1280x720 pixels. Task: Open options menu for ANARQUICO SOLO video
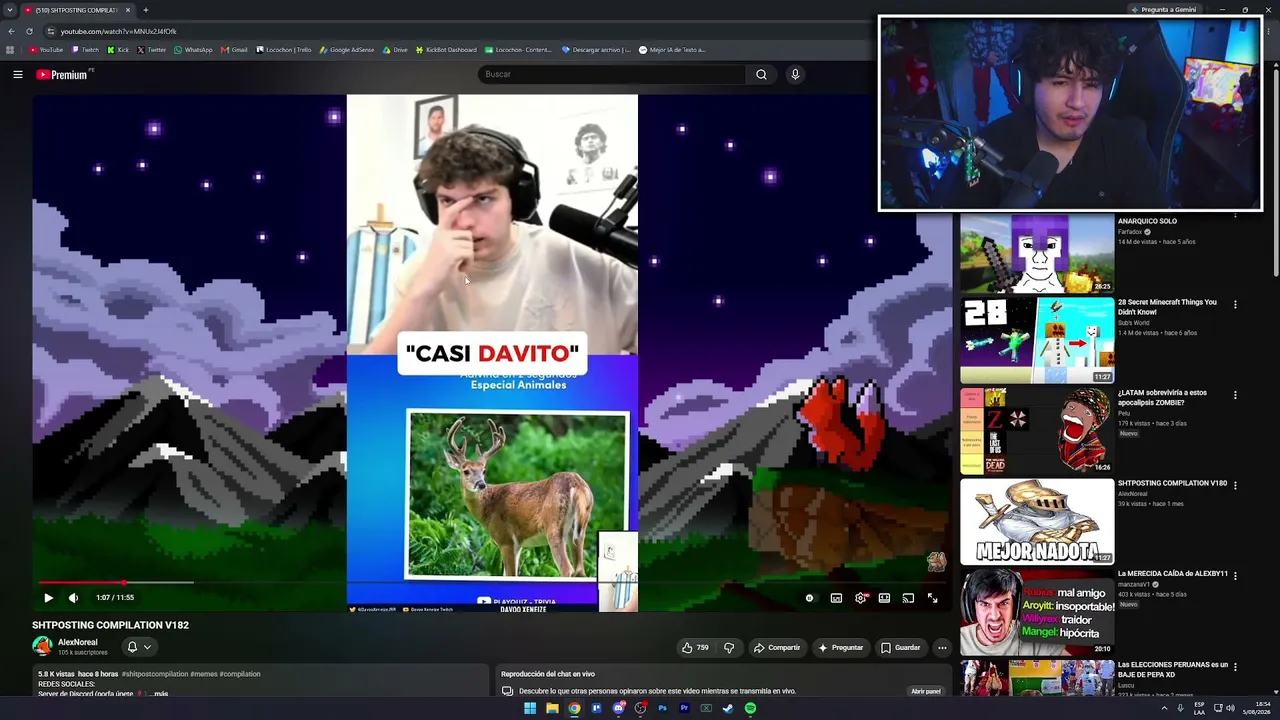1235,214
